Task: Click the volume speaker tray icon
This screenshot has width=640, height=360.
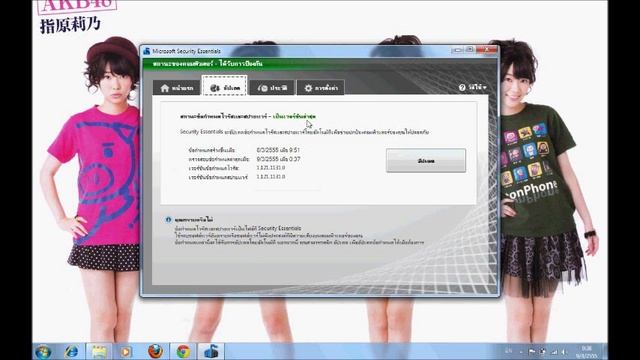Action: click(x=564, y=351)
